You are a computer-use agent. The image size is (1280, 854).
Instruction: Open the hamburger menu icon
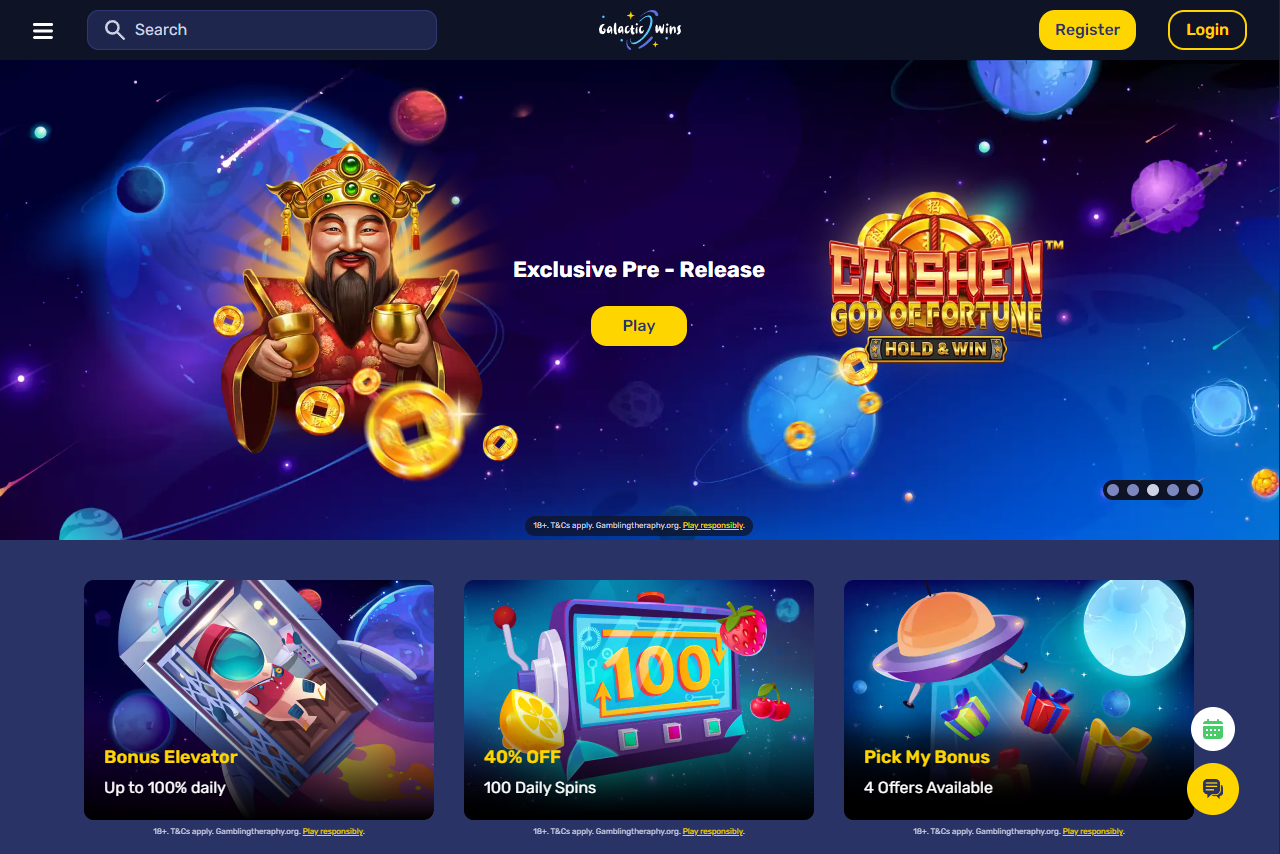[x=43, y=31]
